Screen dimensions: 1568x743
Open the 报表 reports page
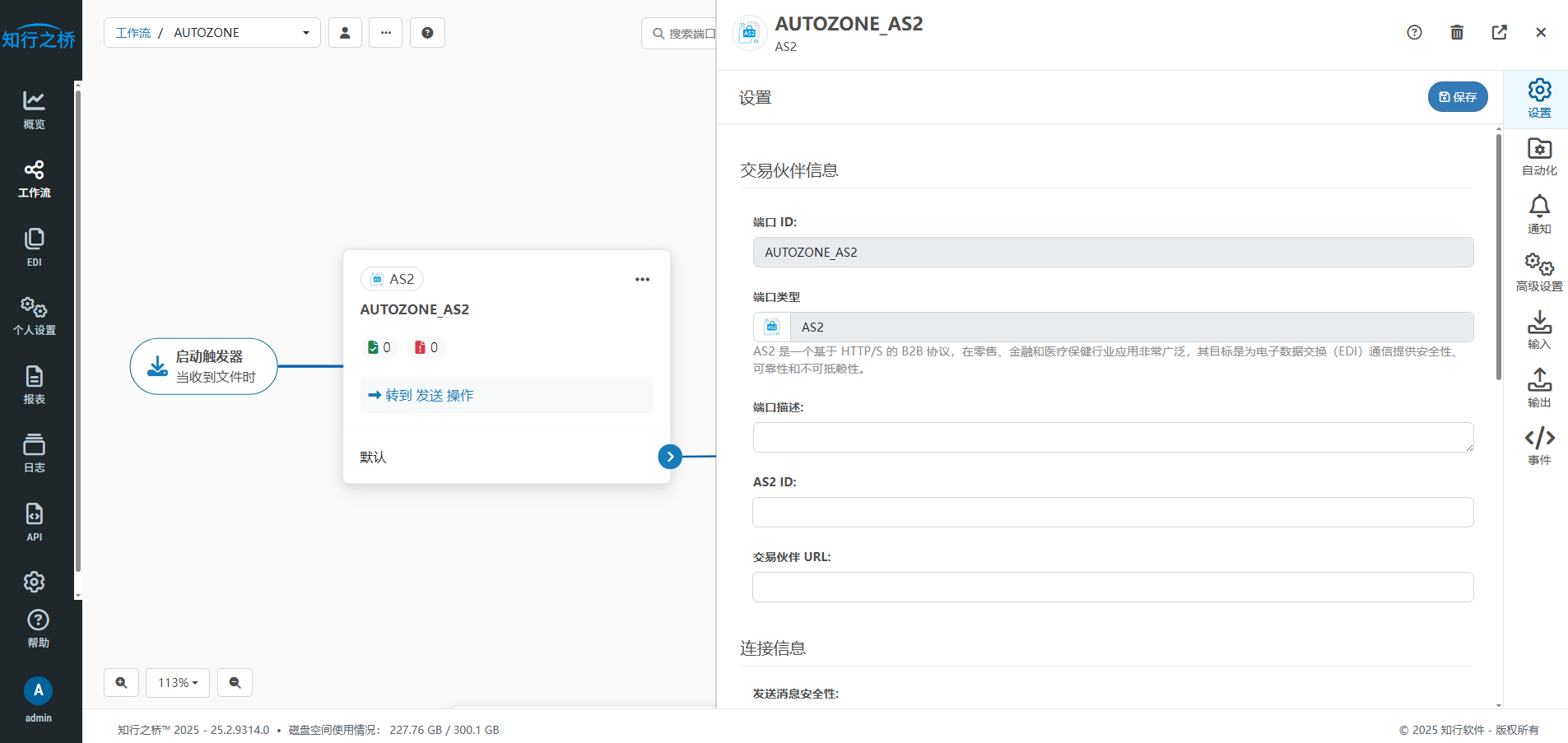[34, 385]
